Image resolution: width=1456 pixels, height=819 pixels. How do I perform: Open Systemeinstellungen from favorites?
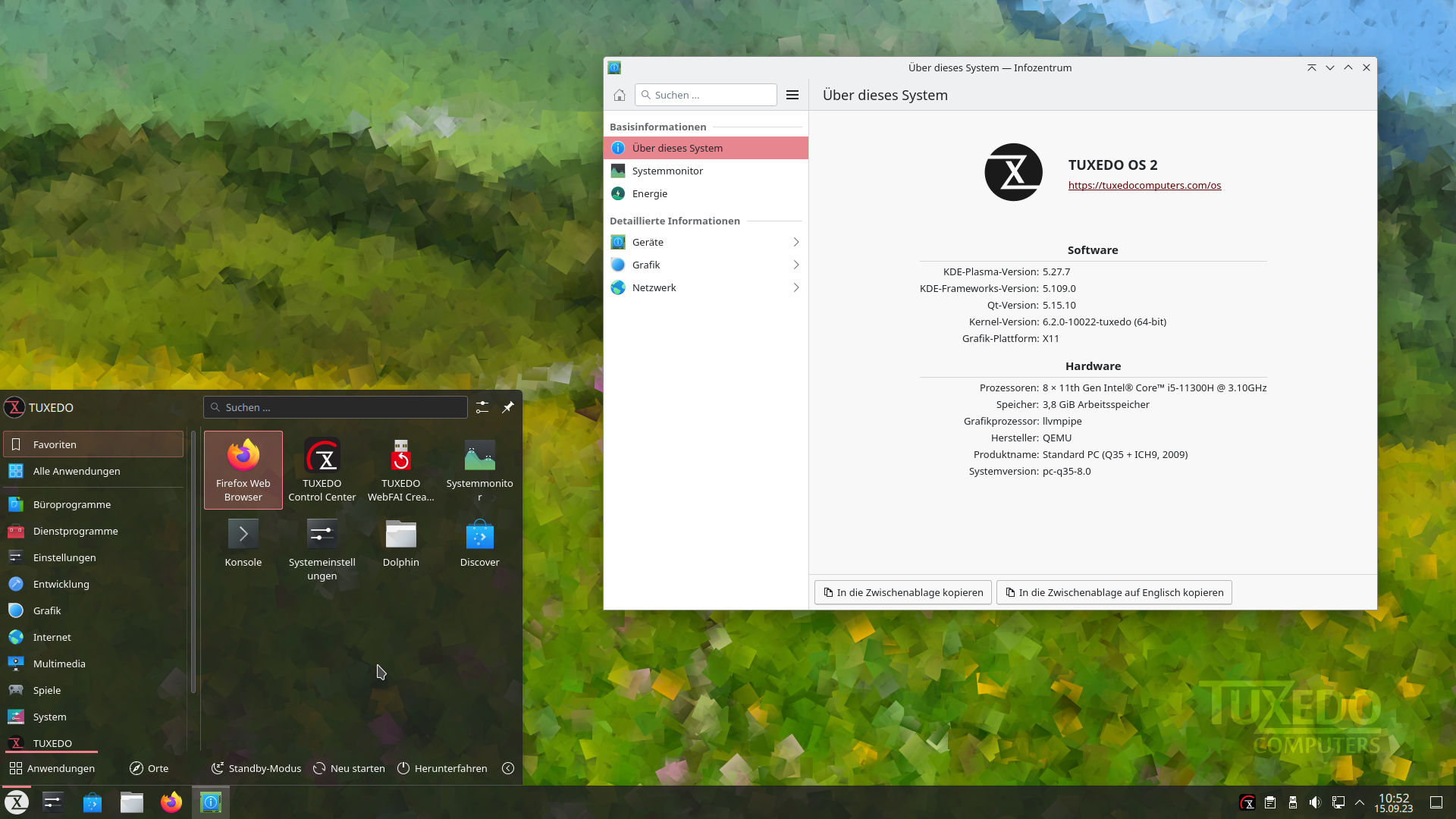point(322,549)
